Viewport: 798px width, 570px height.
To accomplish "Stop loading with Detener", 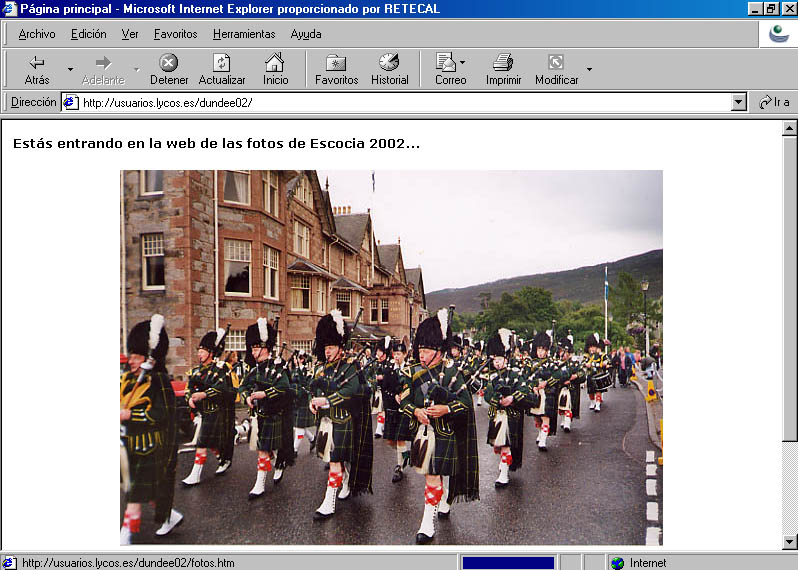I will 169,69.
